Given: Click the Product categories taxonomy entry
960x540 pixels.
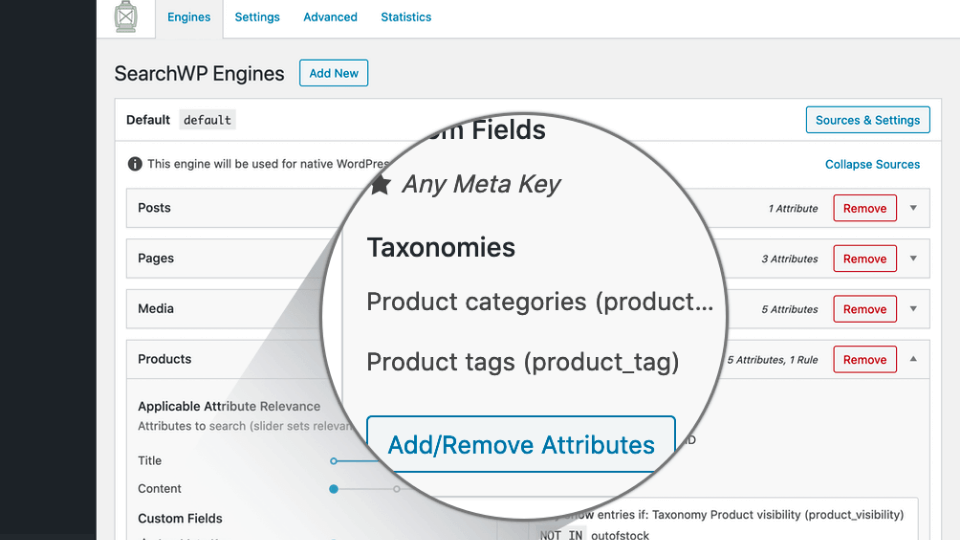Looking at the screenshot, I should pyautogui.click(x=540, y=302).
